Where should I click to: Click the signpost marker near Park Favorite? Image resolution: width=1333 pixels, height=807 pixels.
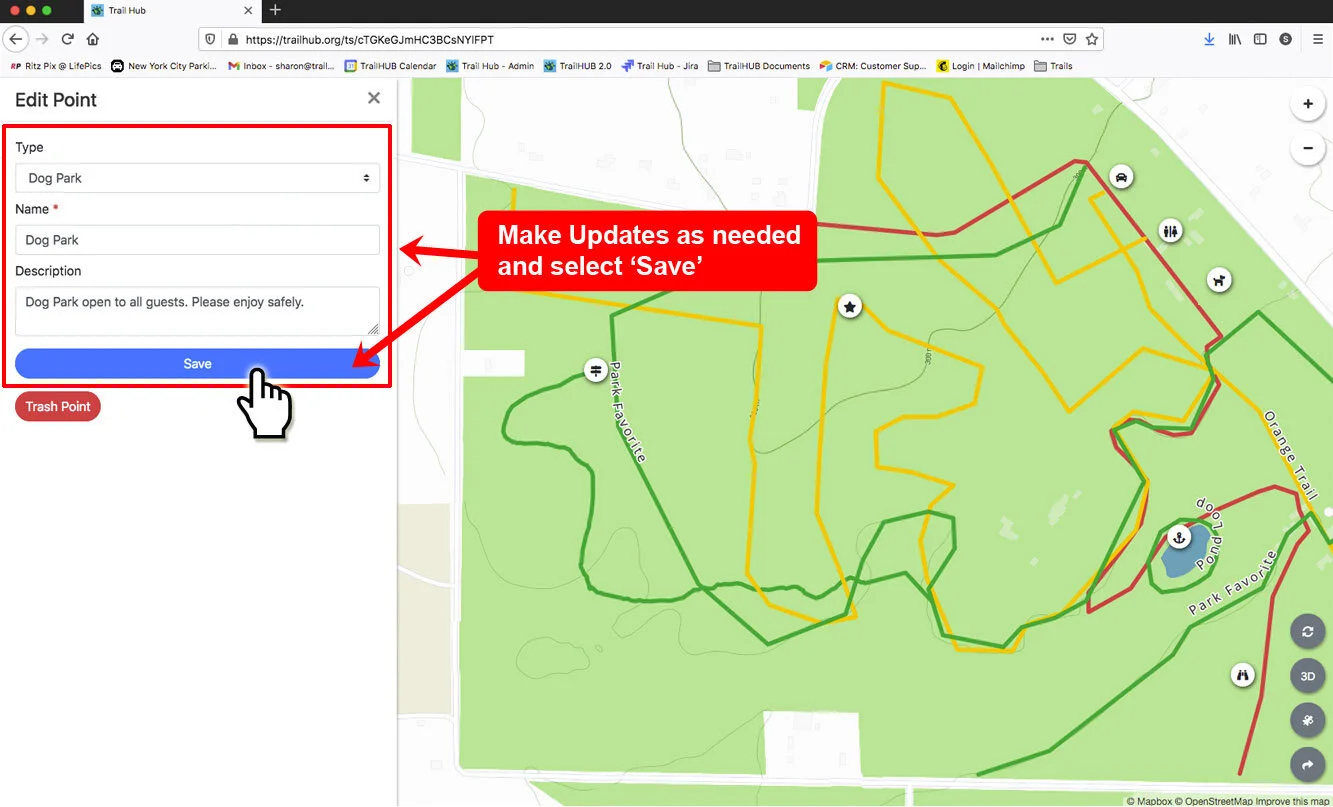[x=596, y=371]
